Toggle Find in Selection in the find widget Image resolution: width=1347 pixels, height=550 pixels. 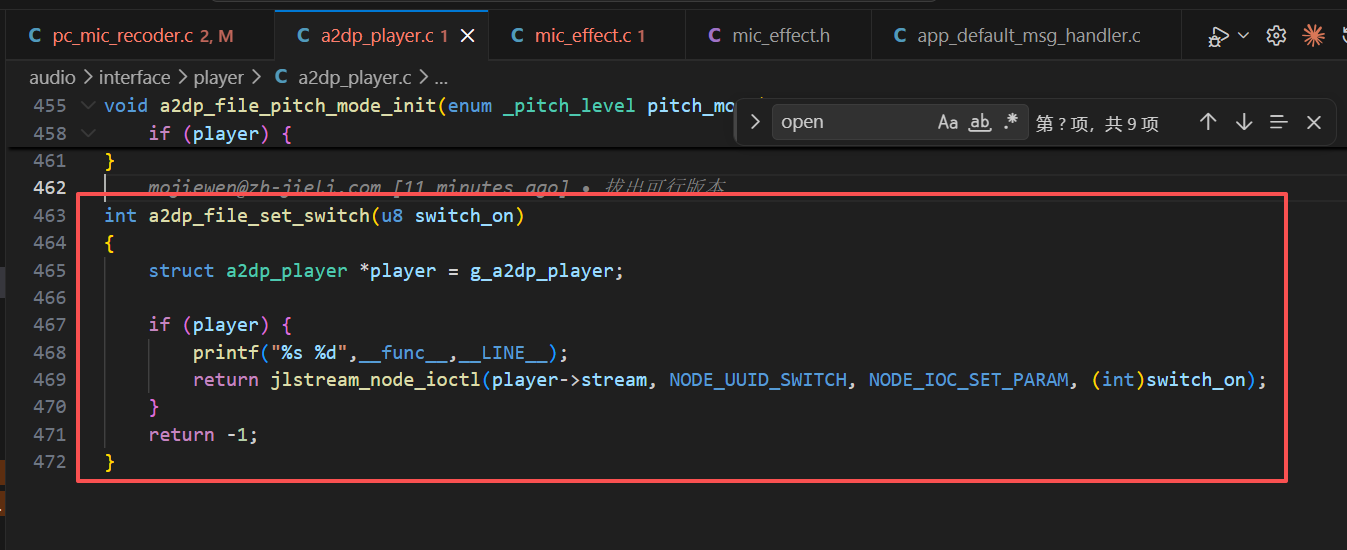pyautogui.click(x=1278, y=122)
